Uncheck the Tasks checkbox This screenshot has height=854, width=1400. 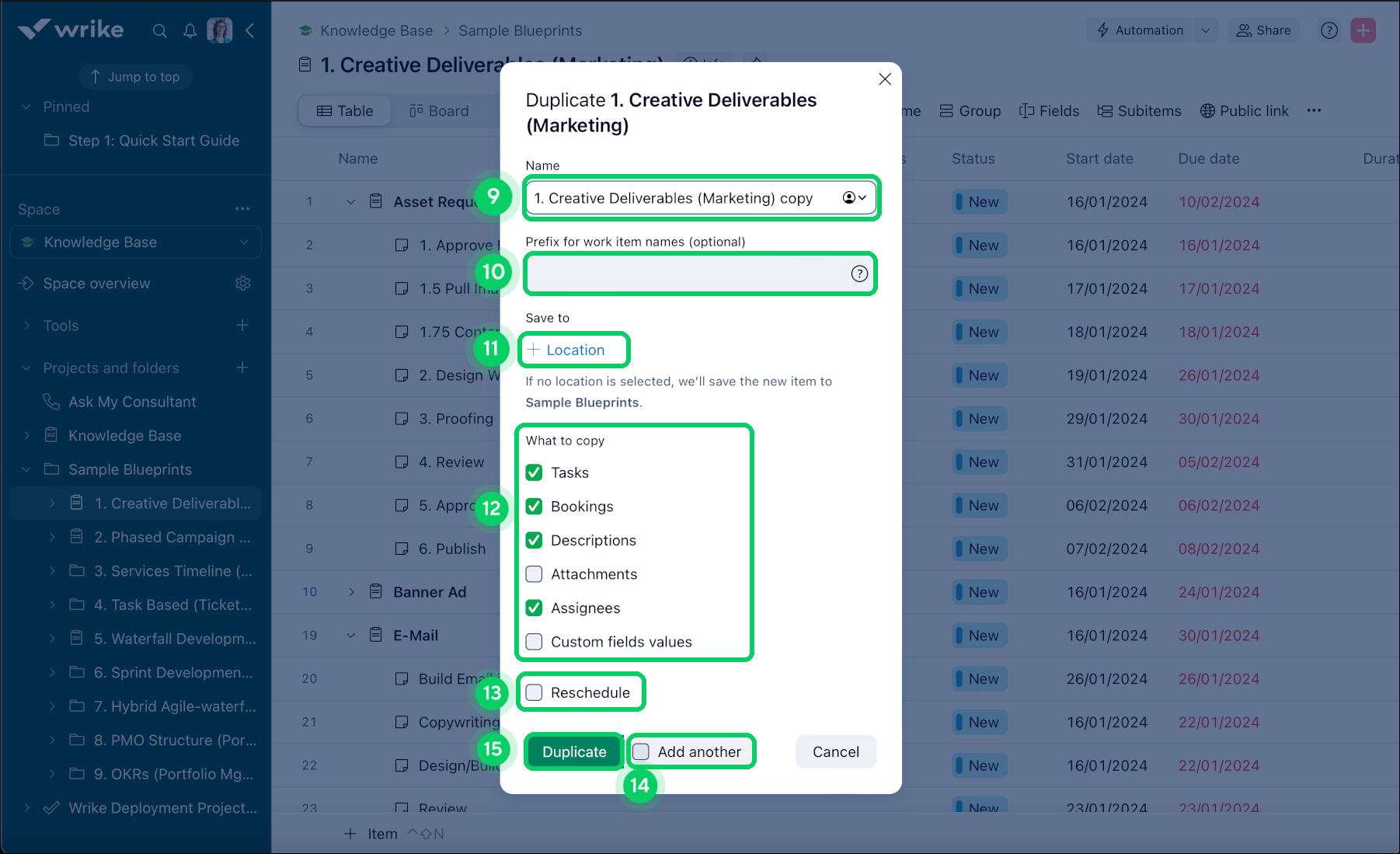tap(534, 472)
